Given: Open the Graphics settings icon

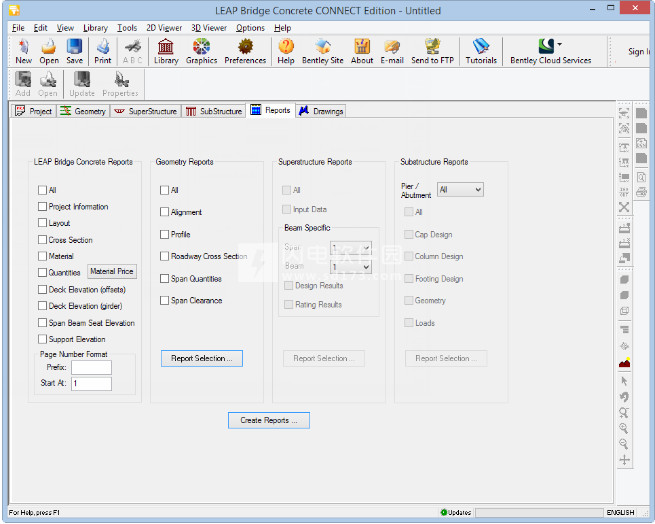Looking at the screenshot, I should click(x=201, y=51).
